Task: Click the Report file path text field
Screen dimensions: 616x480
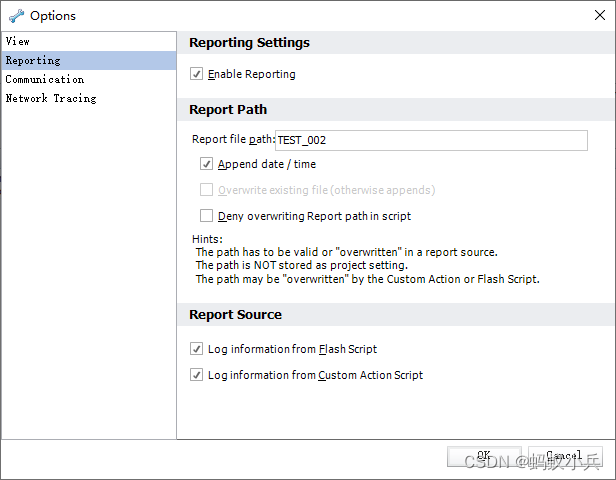Action: (430, 141)
